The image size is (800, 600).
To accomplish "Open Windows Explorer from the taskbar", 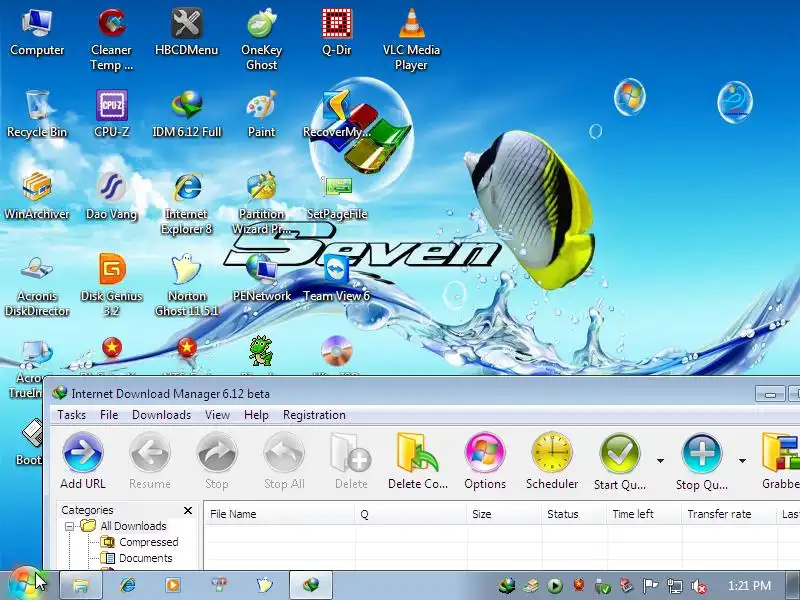I will click(81, 585).
